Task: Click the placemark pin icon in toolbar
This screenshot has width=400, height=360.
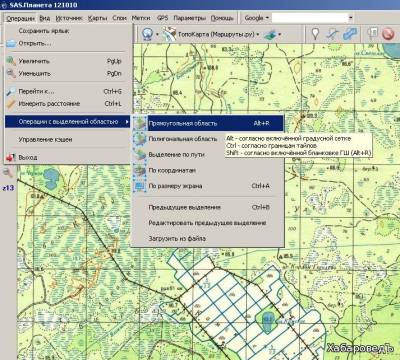Action: tap(315, 34)
